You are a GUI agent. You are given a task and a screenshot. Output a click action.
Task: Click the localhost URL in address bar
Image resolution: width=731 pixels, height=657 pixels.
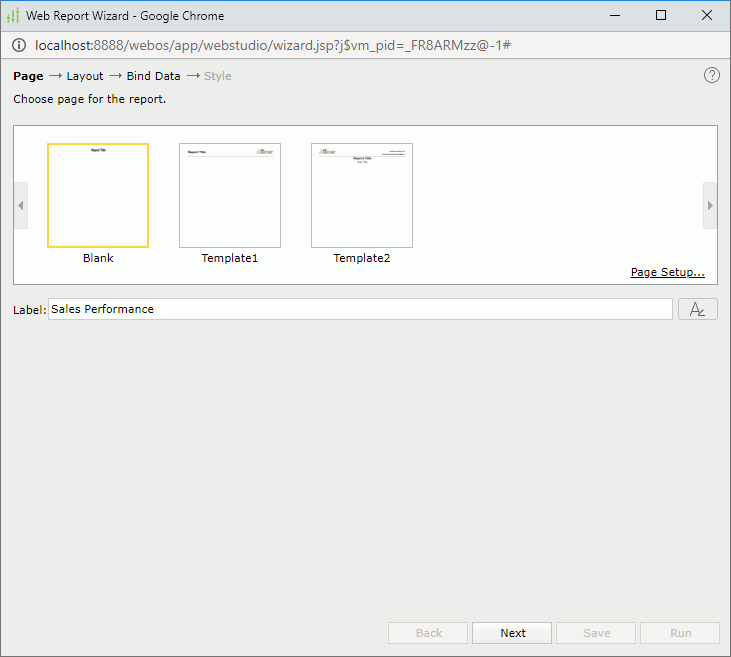[272, 46]
